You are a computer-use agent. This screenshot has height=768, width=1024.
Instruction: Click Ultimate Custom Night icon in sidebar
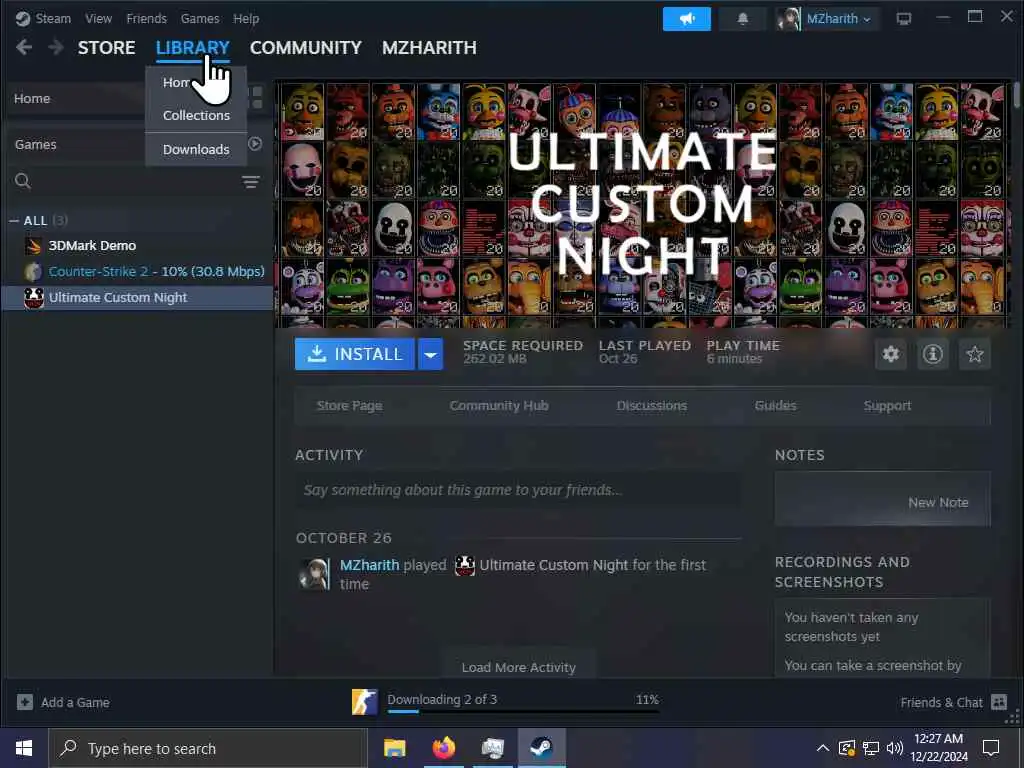click(33, 297)
